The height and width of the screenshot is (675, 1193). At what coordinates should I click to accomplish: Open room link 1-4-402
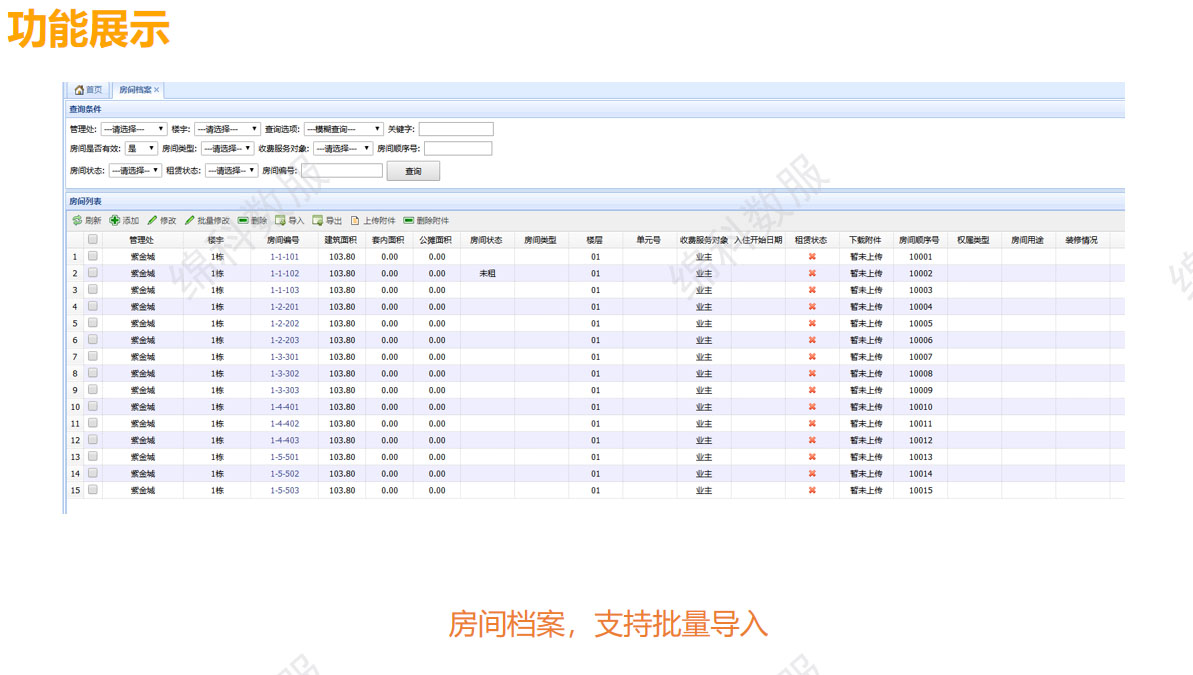[285, 424]
